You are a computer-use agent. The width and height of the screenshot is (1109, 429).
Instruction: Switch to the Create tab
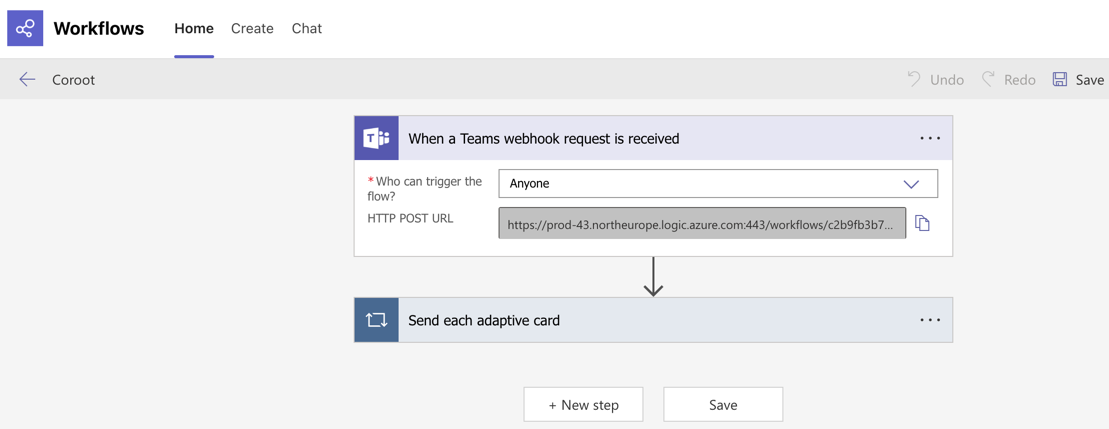click(252, 29)
